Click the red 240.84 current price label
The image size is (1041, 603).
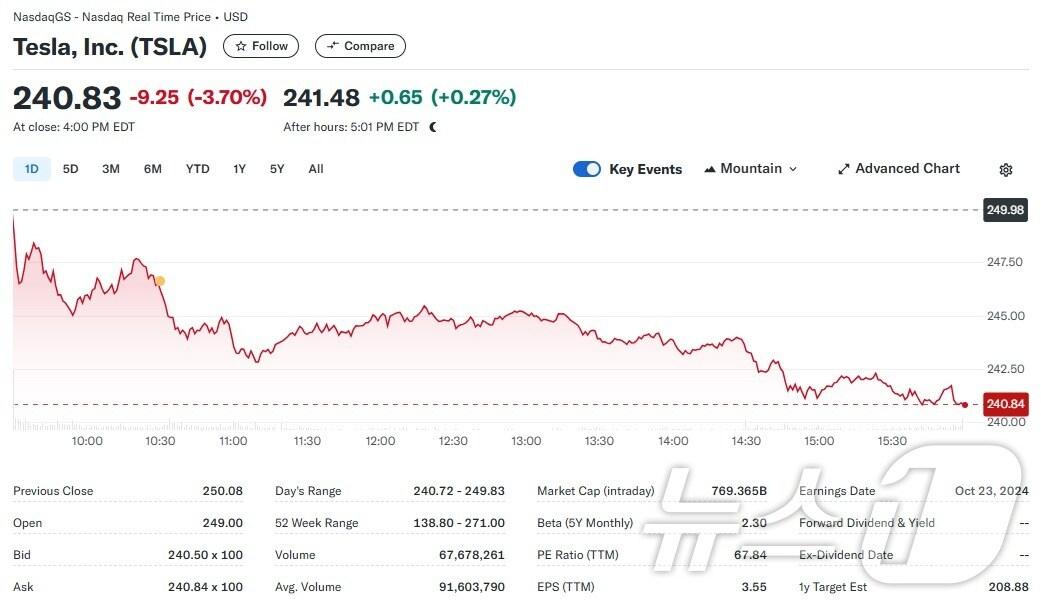tap(1005, 404)
